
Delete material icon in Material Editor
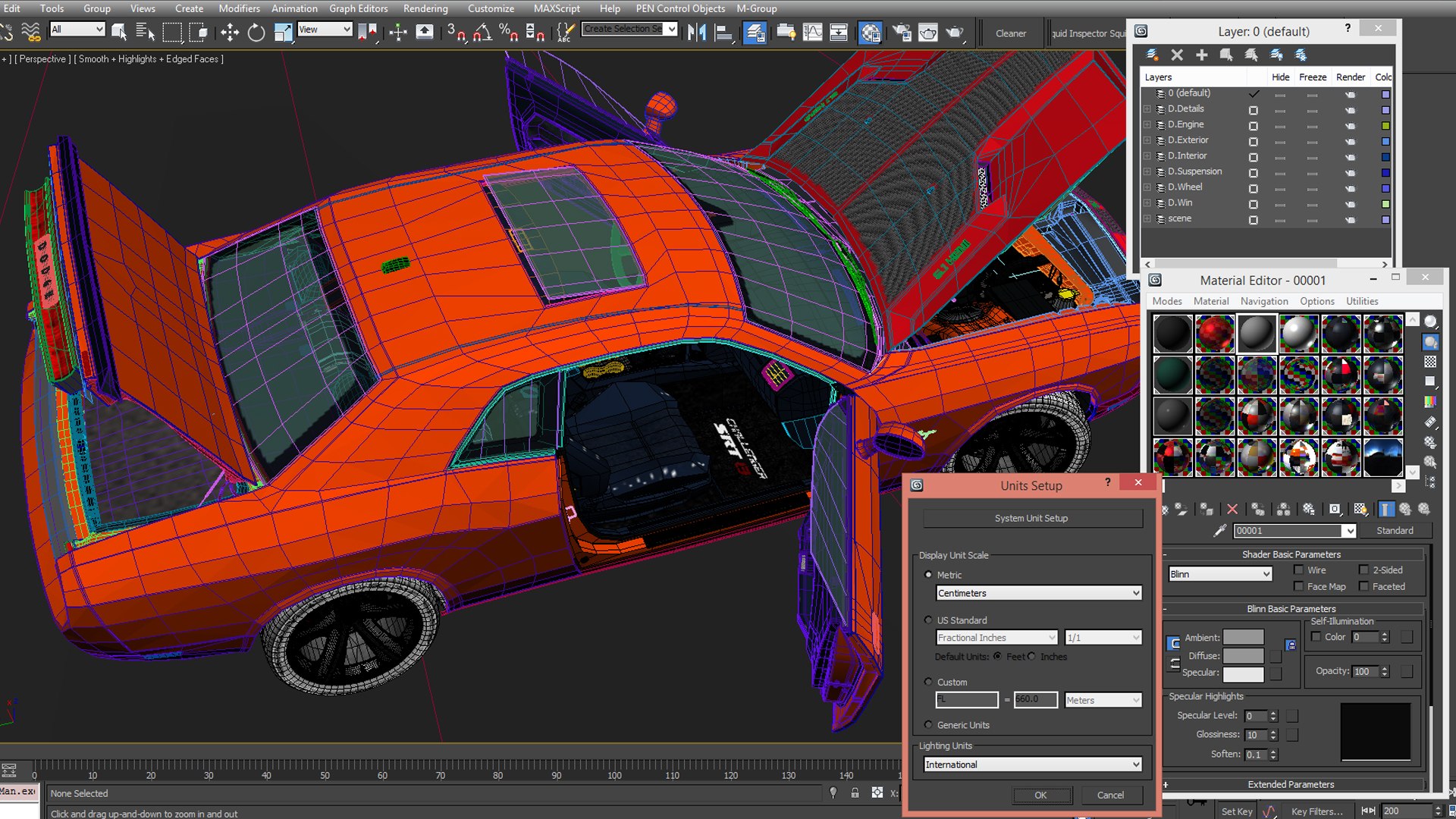(1232, 510)
